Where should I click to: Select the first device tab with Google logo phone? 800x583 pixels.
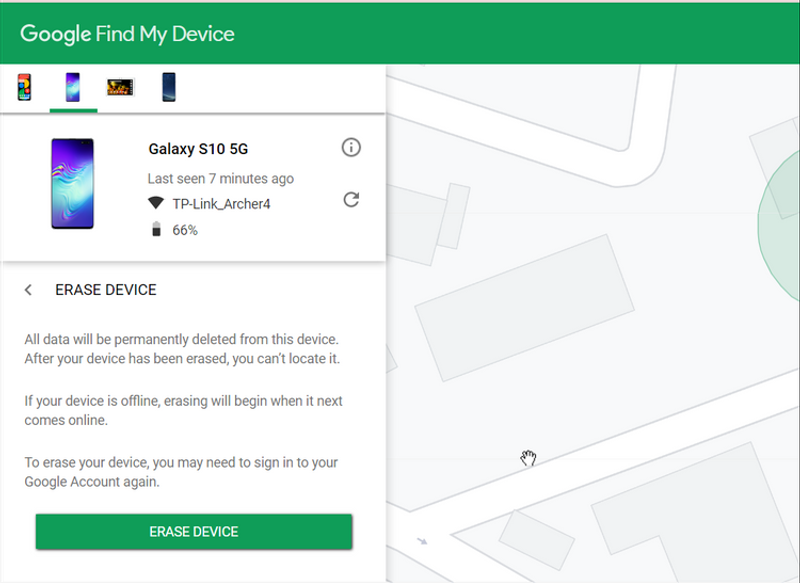coord(23,87)
